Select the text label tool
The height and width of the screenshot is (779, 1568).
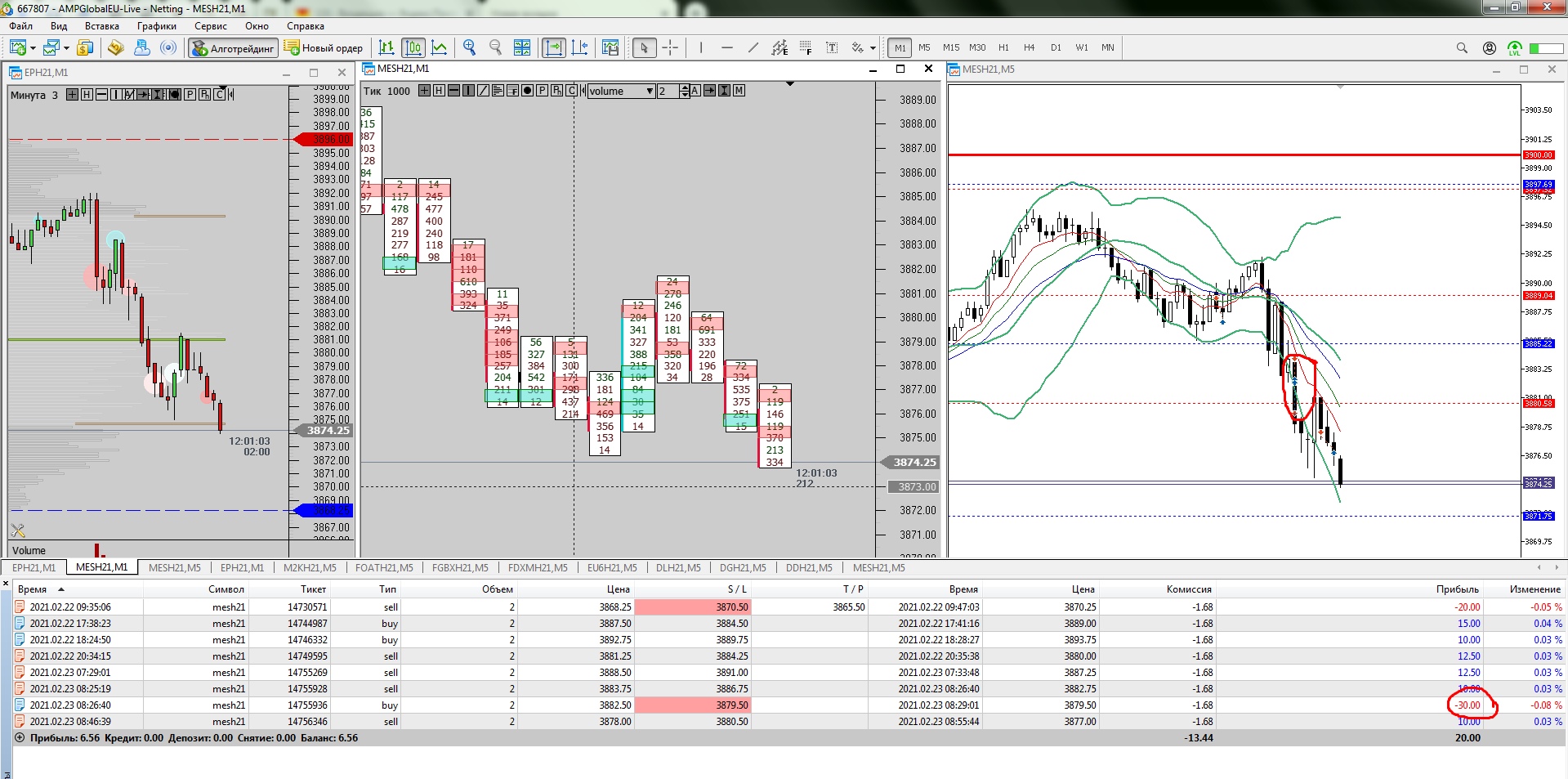click(x=832, y=47)
